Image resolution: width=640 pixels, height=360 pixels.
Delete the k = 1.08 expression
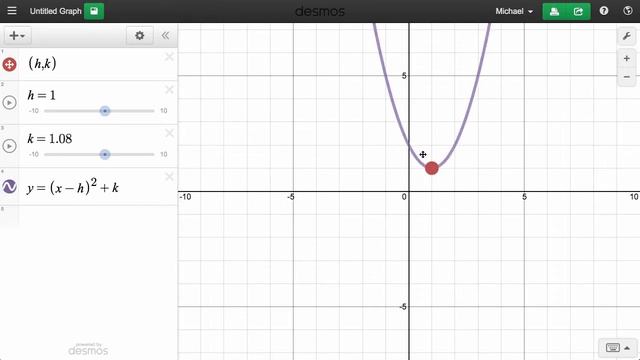coord(169,133)
